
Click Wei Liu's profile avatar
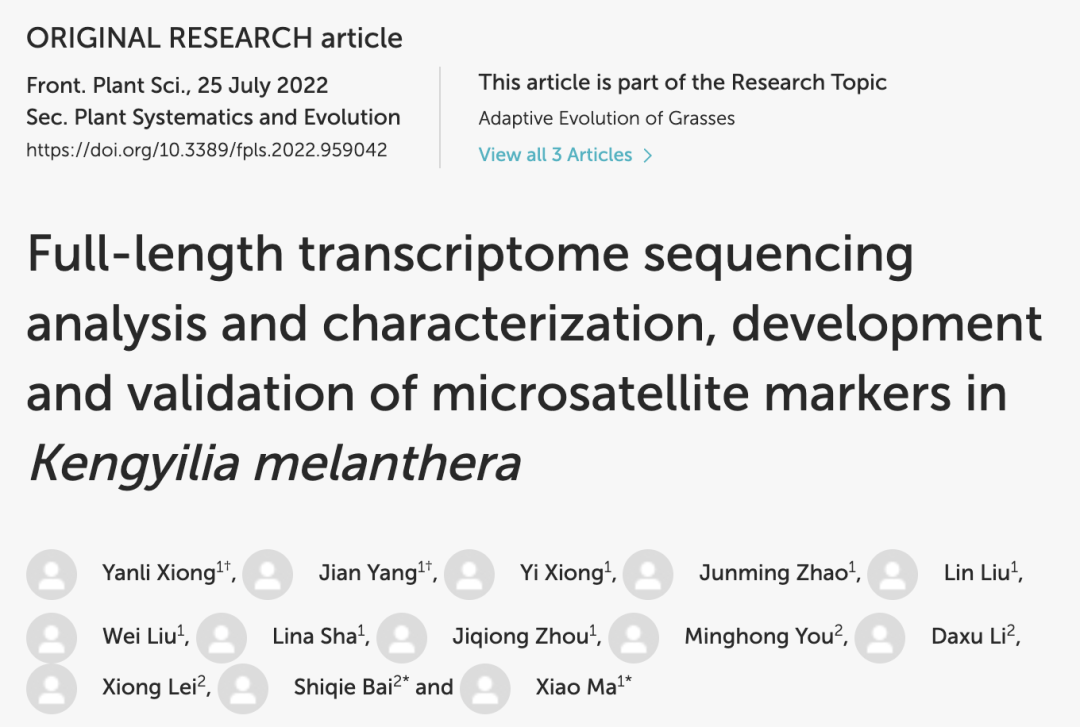pyautogui.click(x=52, y=638)
